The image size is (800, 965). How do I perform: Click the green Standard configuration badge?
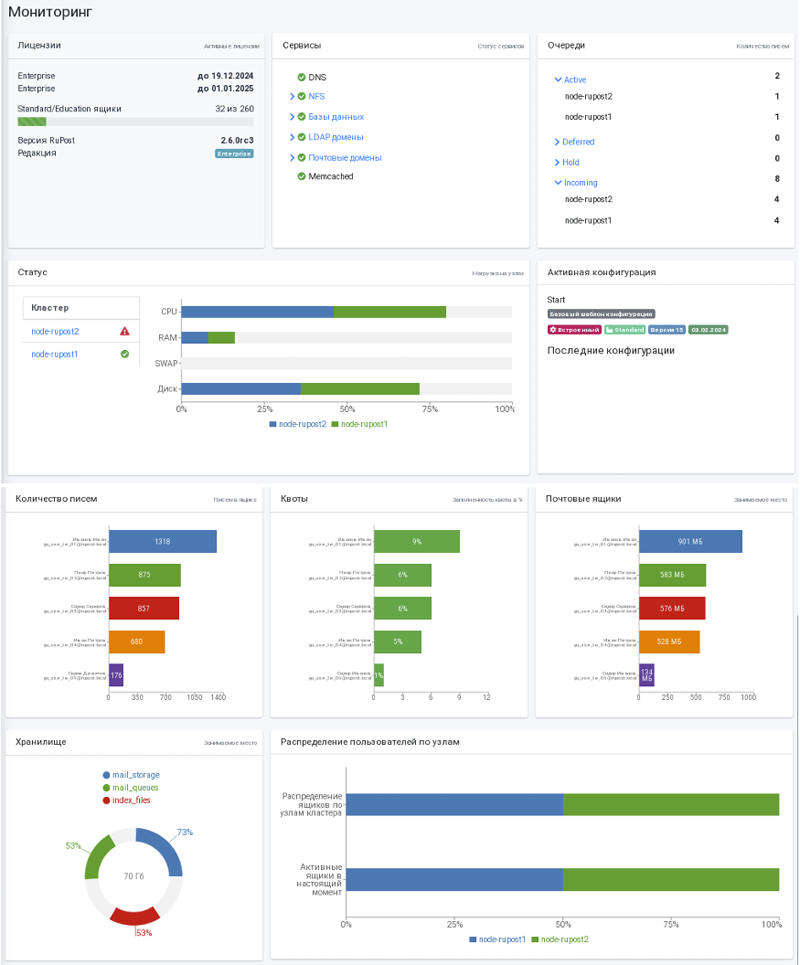click(x=624, y=329)
